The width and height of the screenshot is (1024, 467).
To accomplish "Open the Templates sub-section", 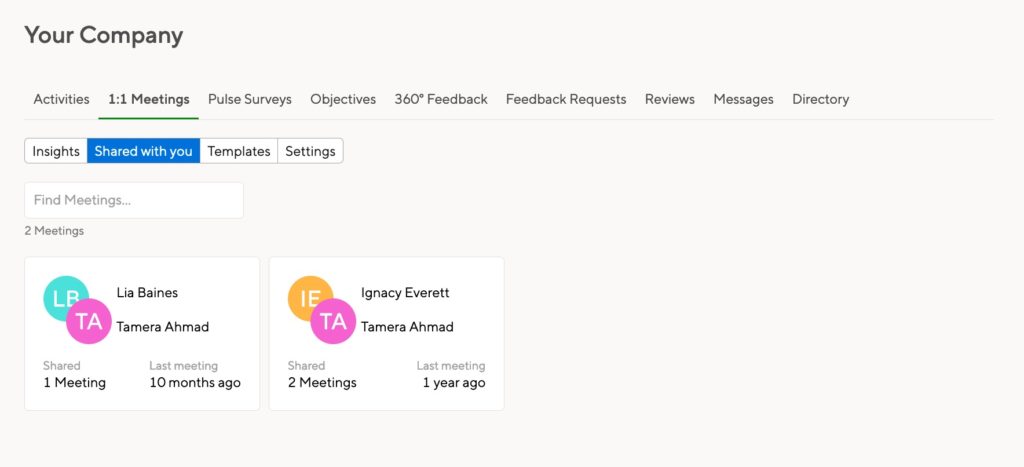I will [239, 151].
